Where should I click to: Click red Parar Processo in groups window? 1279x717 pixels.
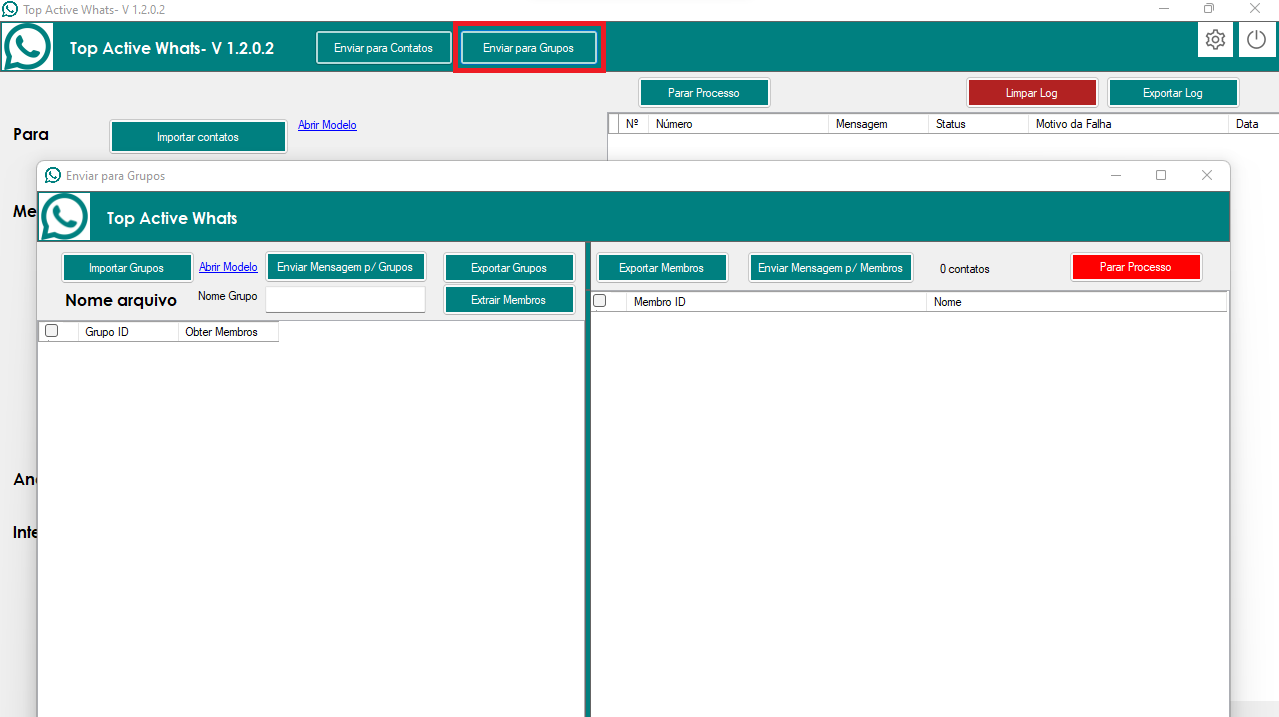[x=1136, y=267]
